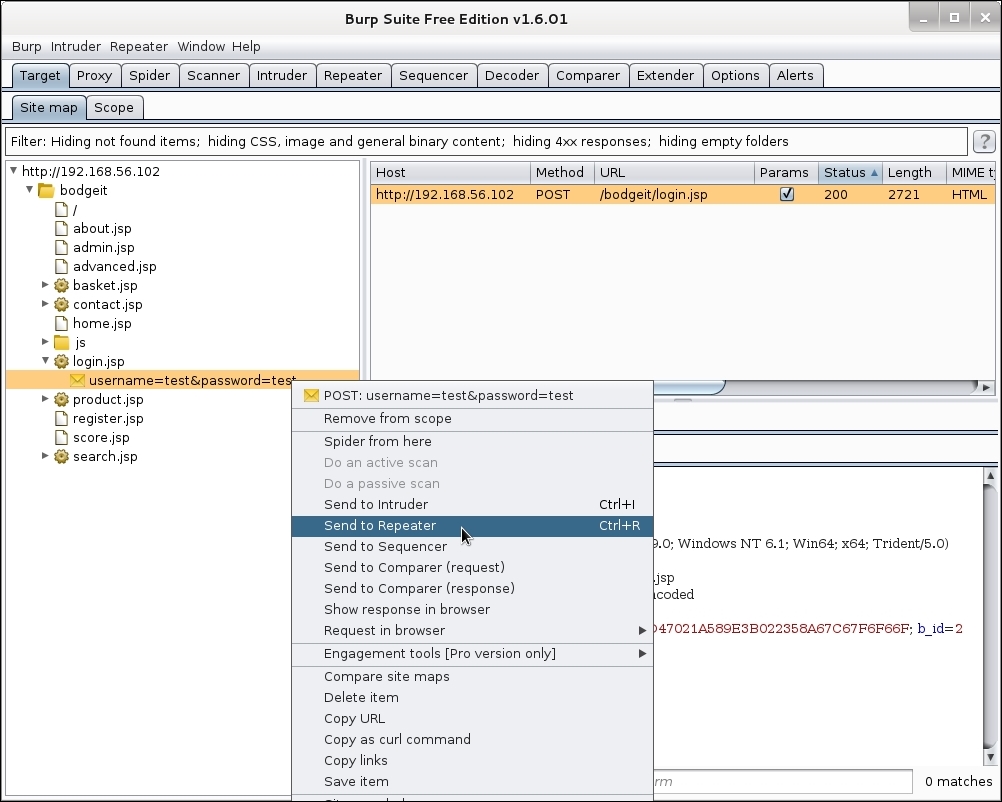Click the bodgeit folder icon

46,190
